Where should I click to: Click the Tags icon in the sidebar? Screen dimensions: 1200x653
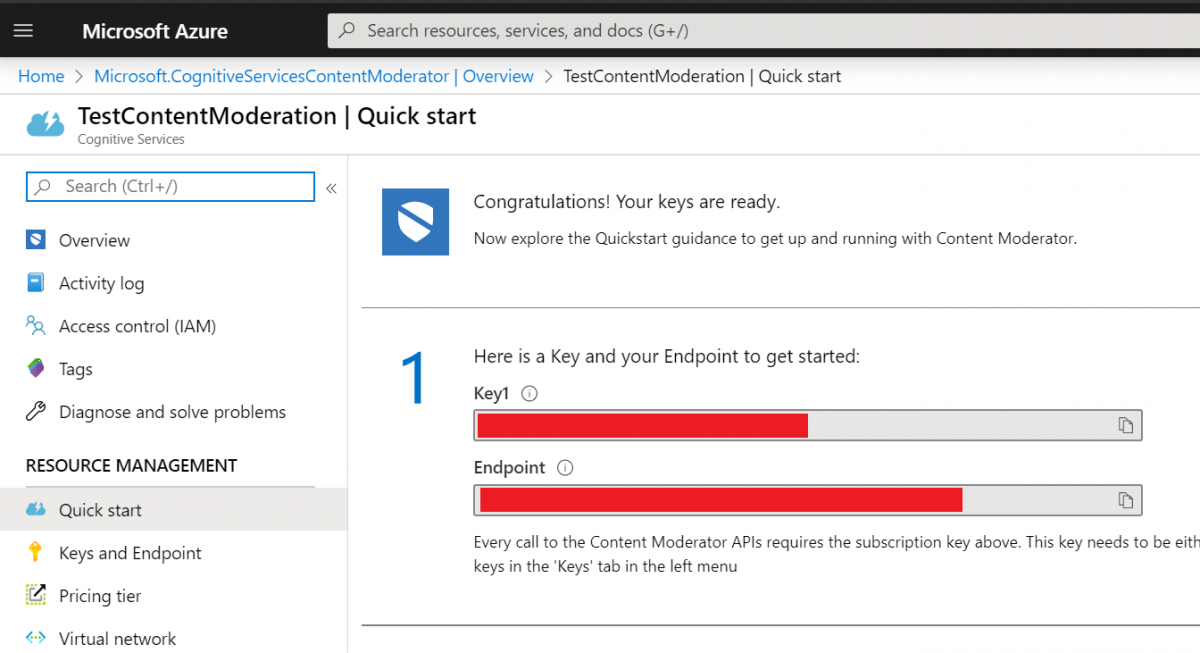tap(36, 369)
